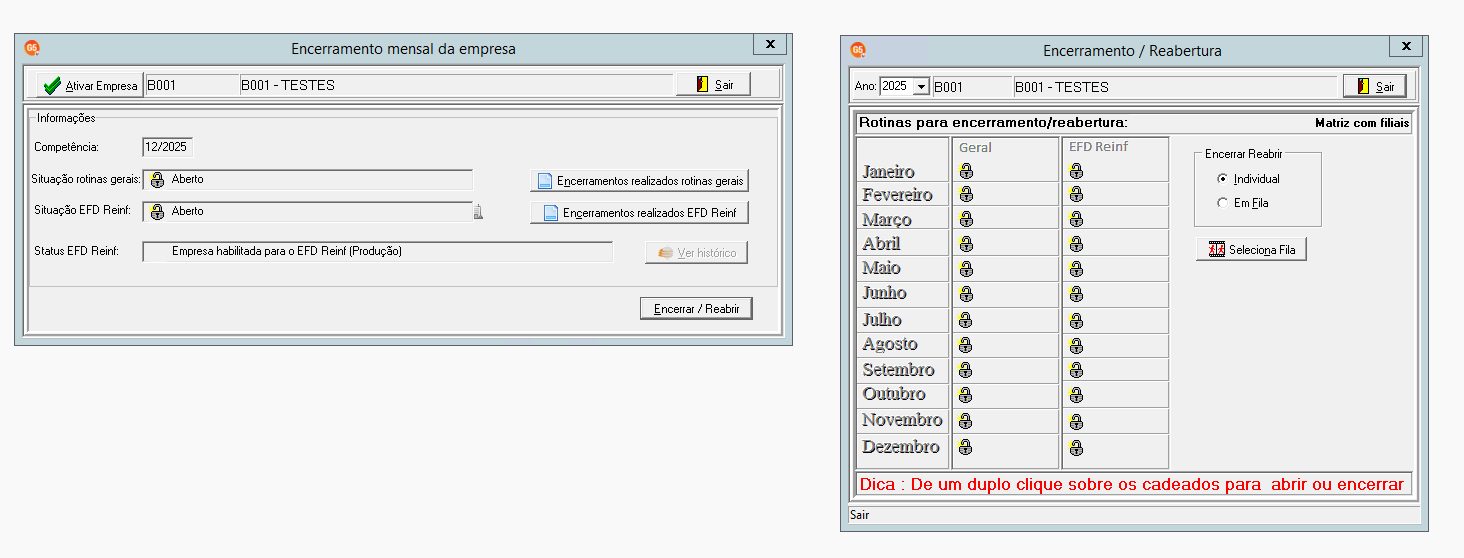The height and width of the screenshot is (558, 1464).
Task: Click the Dezembro month label
Action: 901,447
